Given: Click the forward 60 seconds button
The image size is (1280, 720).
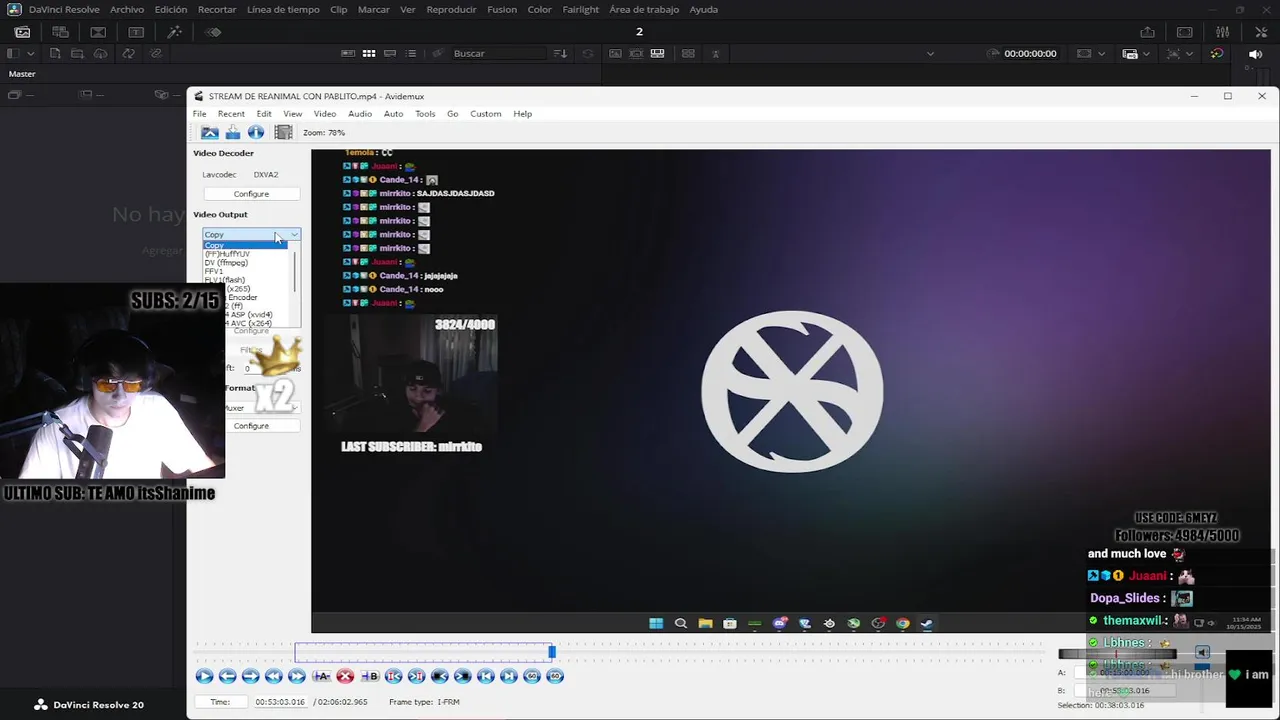Looking at the screenshot, I should click(x=555, y=676).
